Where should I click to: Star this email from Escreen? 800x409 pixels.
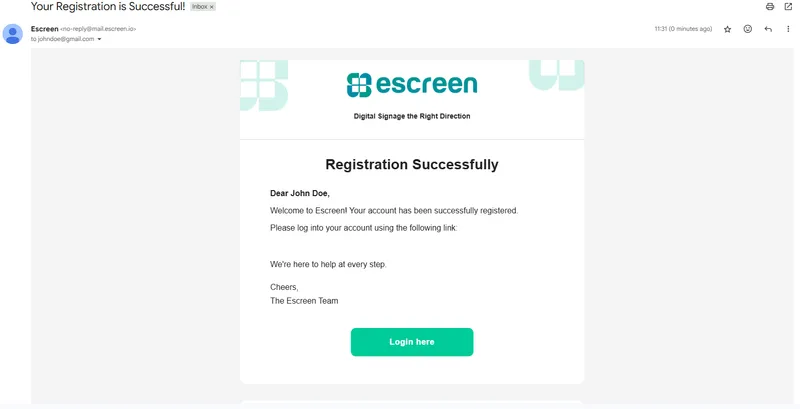click(728, 29)
